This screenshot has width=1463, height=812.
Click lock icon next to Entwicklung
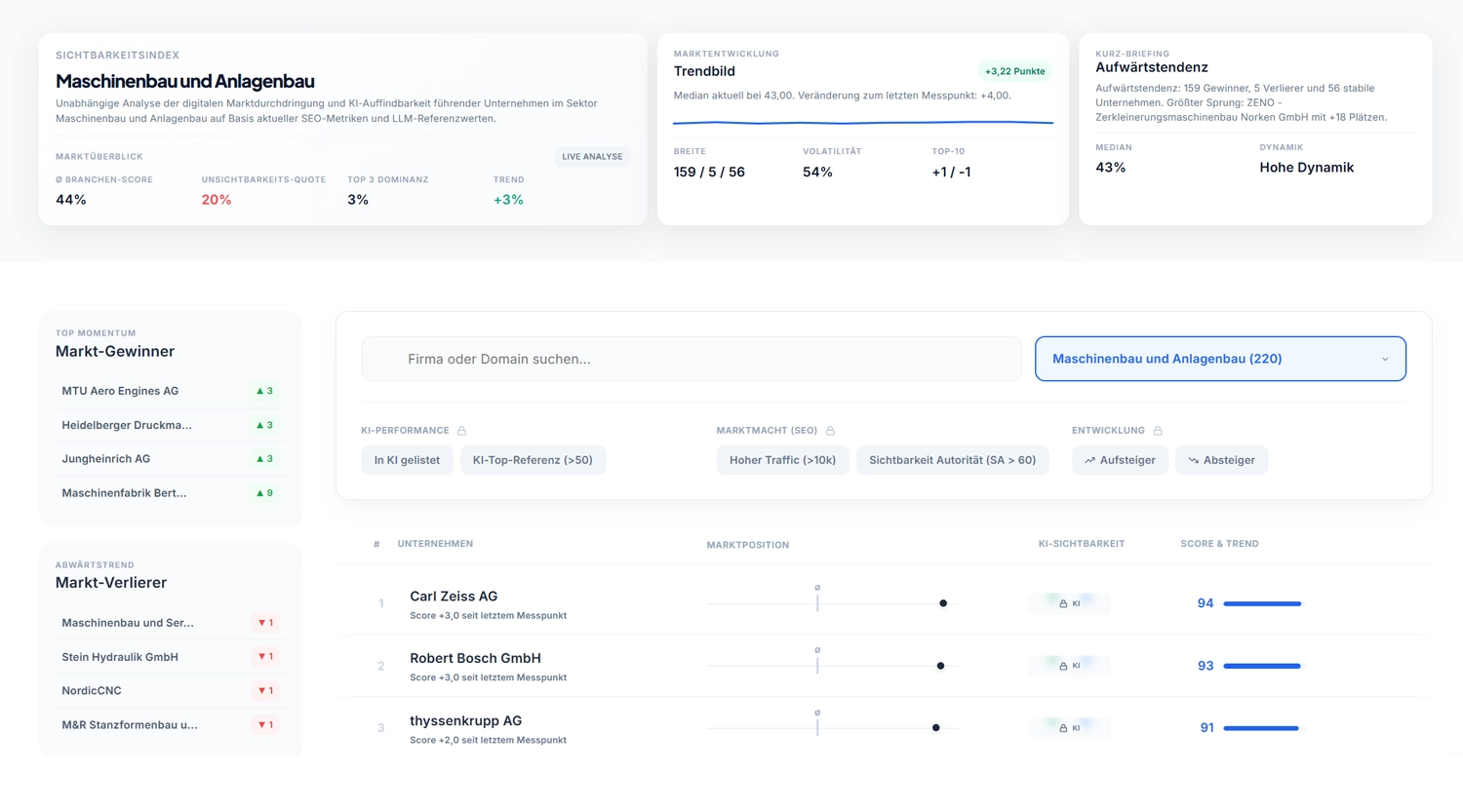(1158, 431)
